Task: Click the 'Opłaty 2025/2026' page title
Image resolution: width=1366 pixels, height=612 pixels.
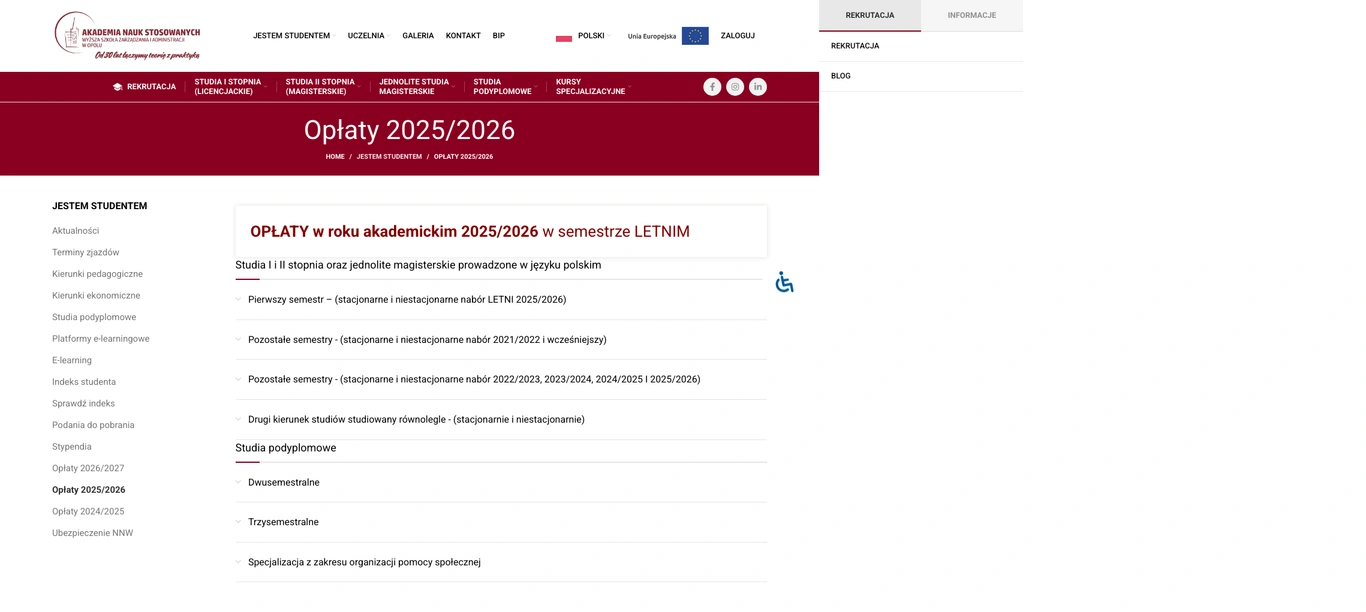Action: point(409,130)
